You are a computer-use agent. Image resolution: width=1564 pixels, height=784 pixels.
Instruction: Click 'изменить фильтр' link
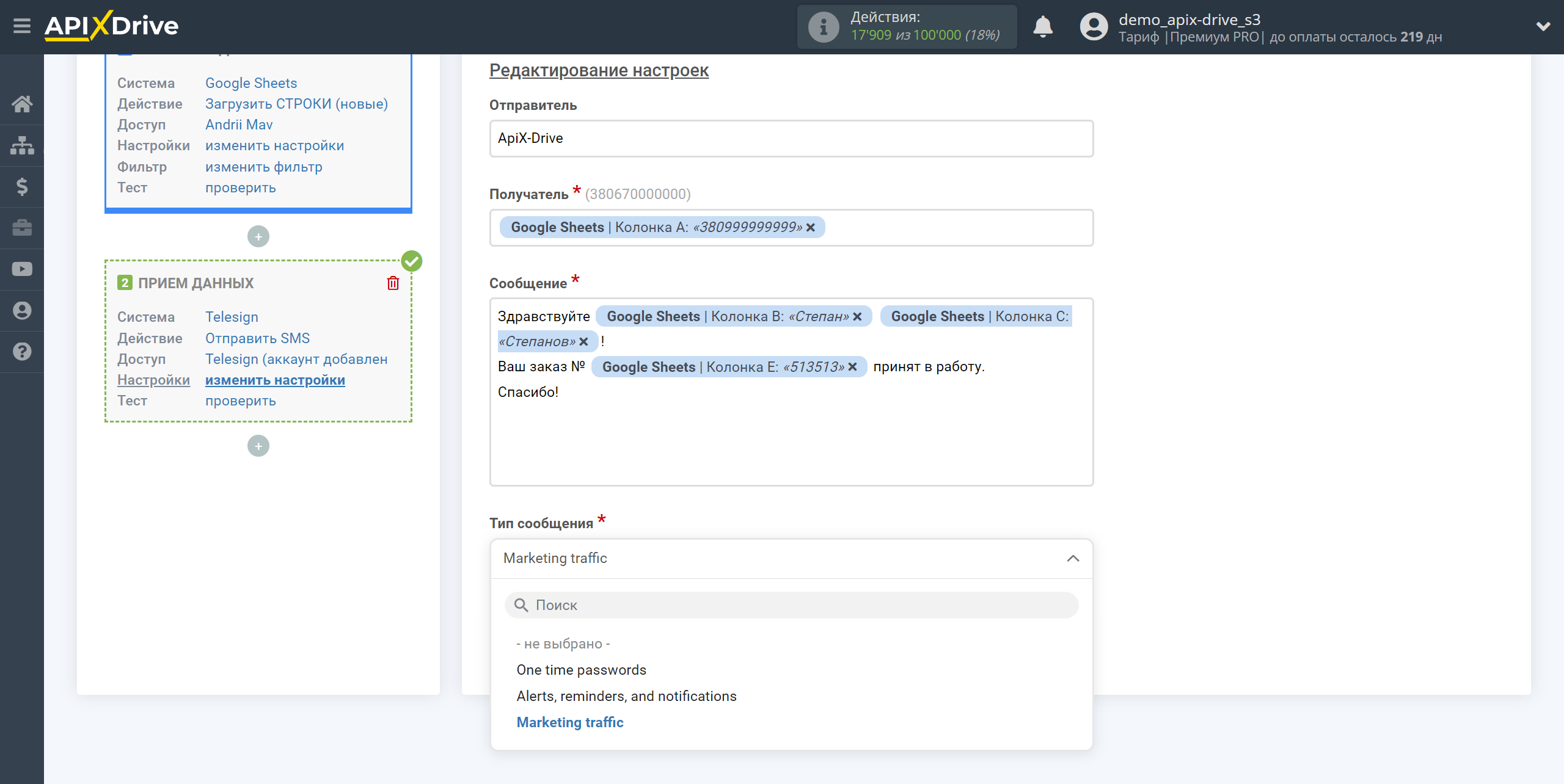263,167
